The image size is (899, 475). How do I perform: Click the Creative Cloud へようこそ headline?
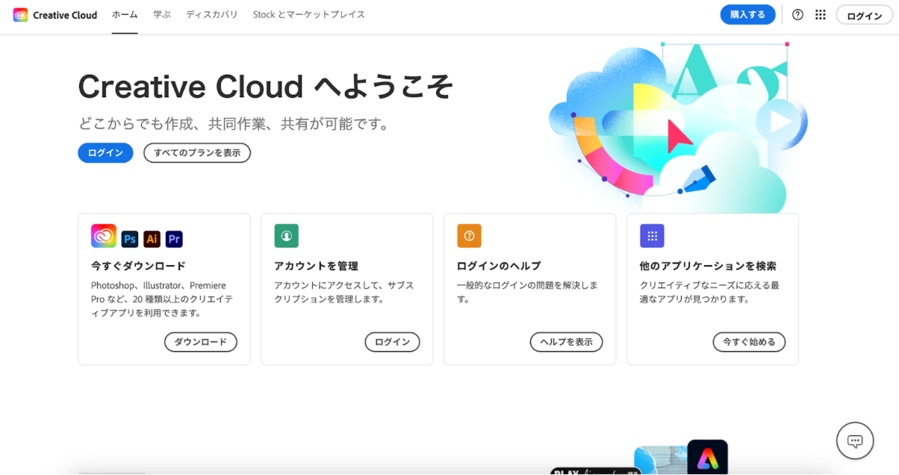[265, 87]
